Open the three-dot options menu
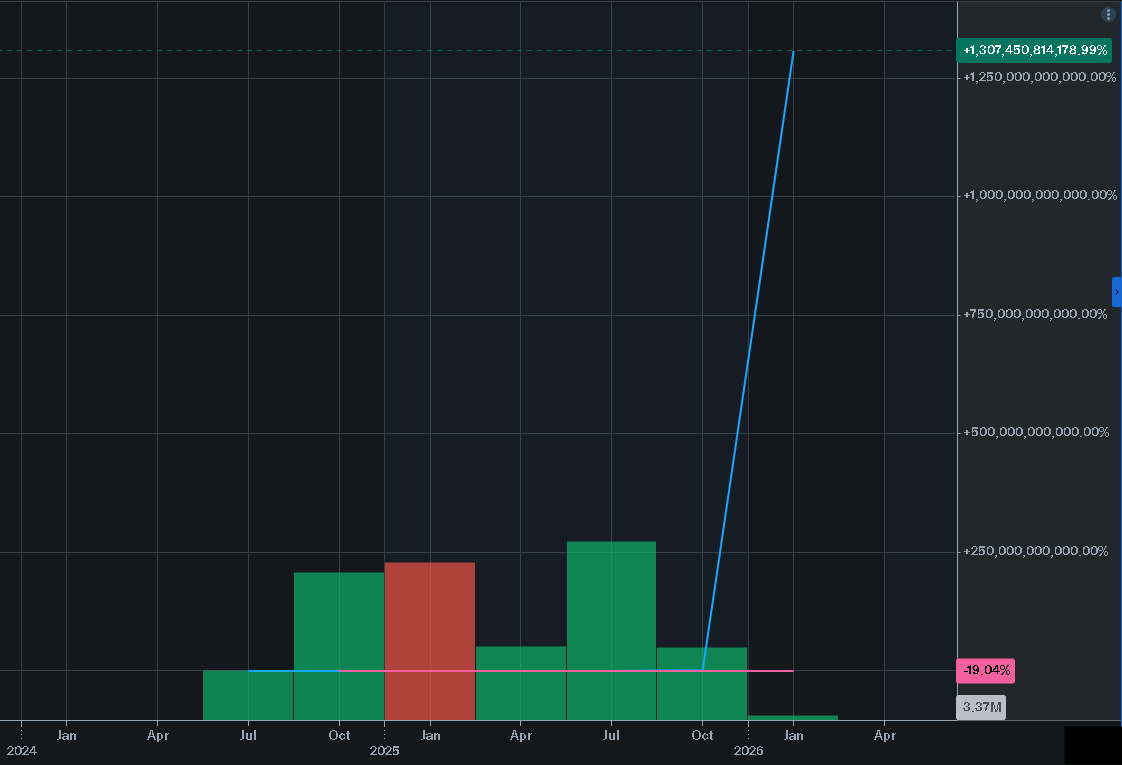The image size is (1122, 765). coord(1108,15)
